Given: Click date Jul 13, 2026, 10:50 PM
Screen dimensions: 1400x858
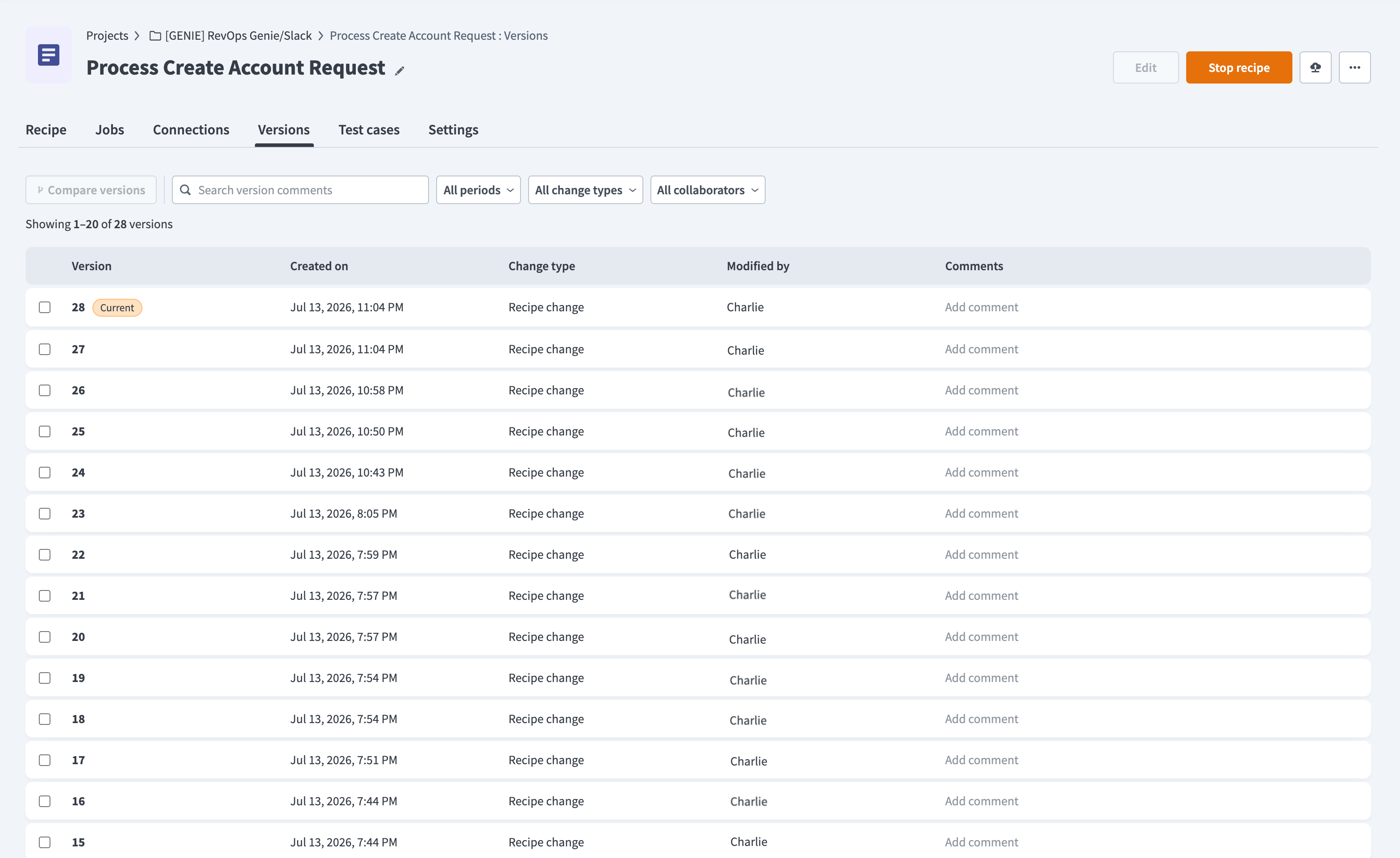Looking at the screenshot, I should (346, 431).
